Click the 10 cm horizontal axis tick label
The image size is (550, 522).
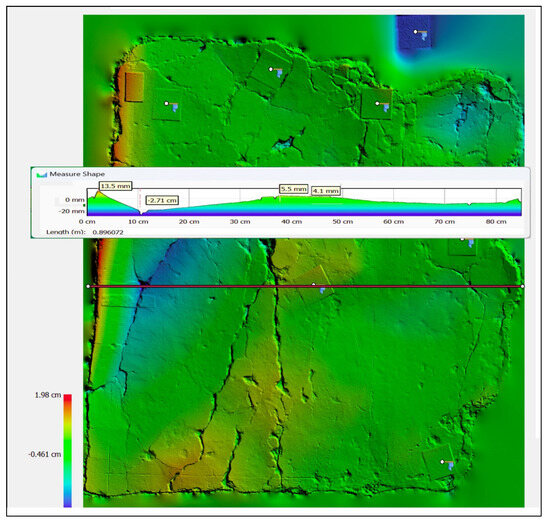[x=138, y=222]
